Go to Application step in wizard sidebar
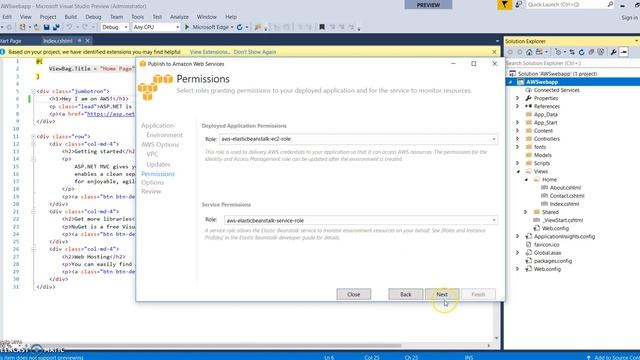Viewport: 640px width, 360px height. (158, 126)
